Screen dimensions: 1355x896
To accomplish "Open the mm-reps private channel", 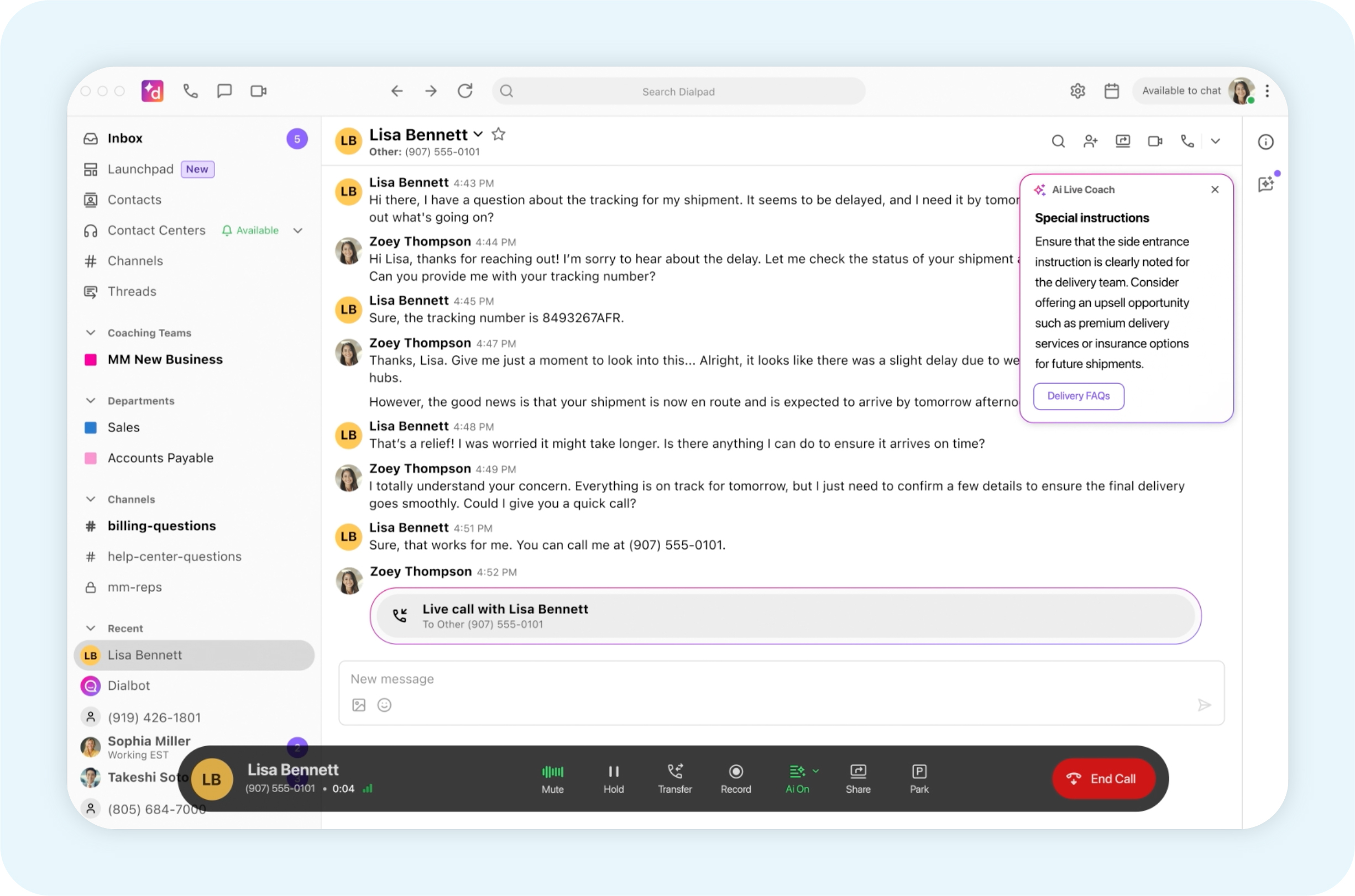I will [194, 587].
